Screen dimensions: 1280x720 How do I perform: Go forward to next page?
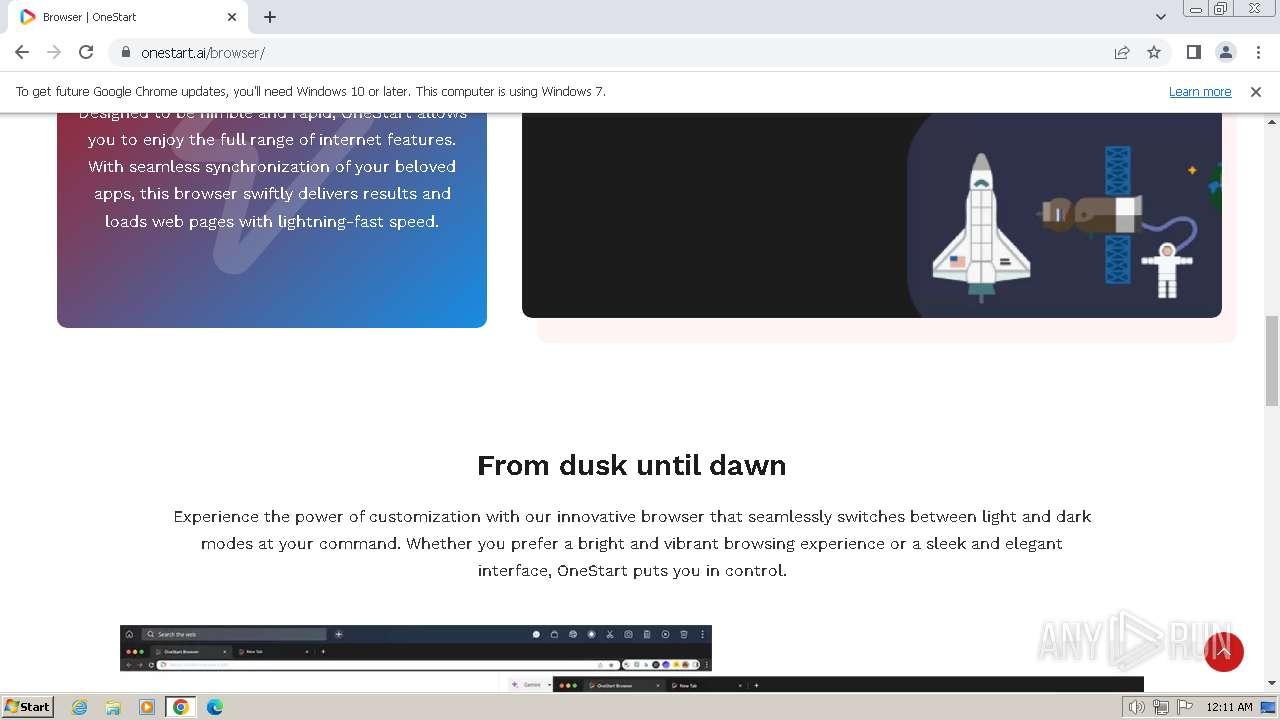[x=54, y=52]
